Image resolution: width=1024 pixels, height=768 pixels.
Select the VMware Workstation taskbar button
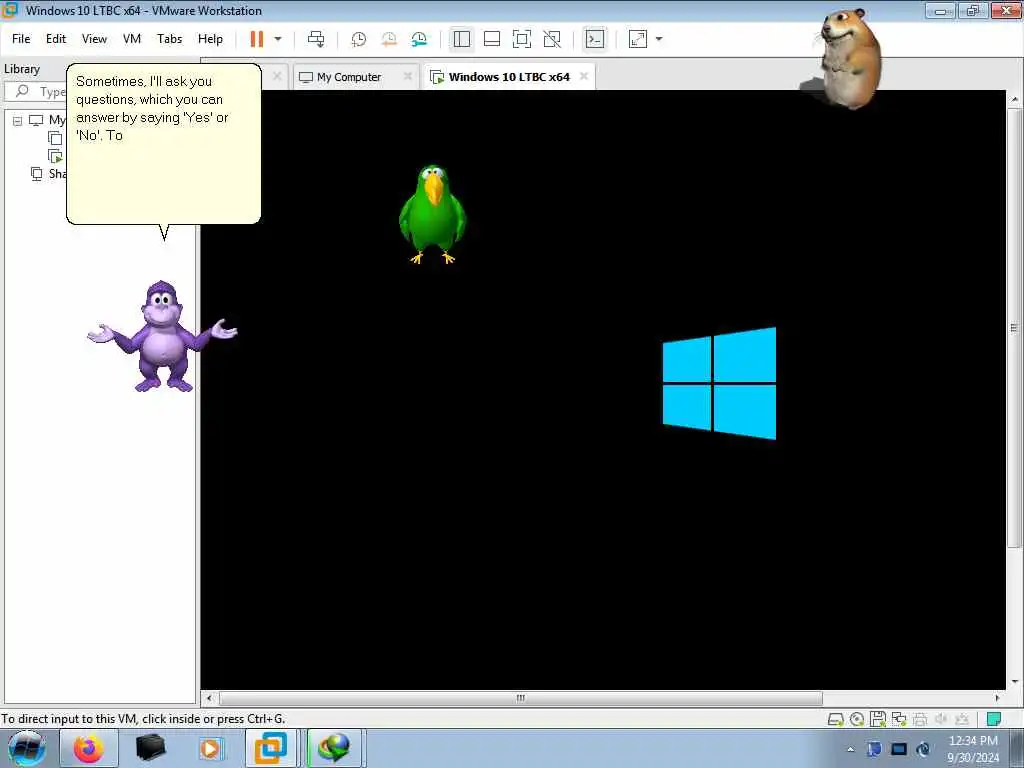[270, 748]
